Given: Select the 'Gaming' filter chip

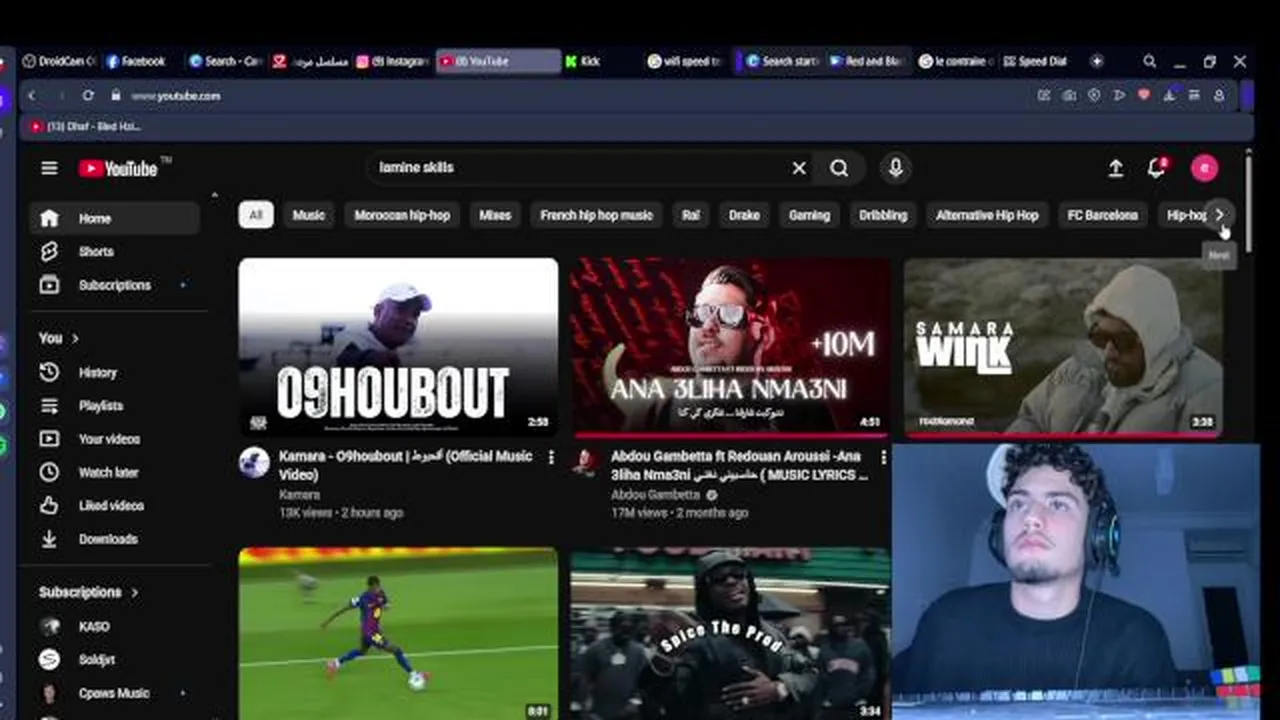Looking at the screenshot, I should tap(809, 215).
